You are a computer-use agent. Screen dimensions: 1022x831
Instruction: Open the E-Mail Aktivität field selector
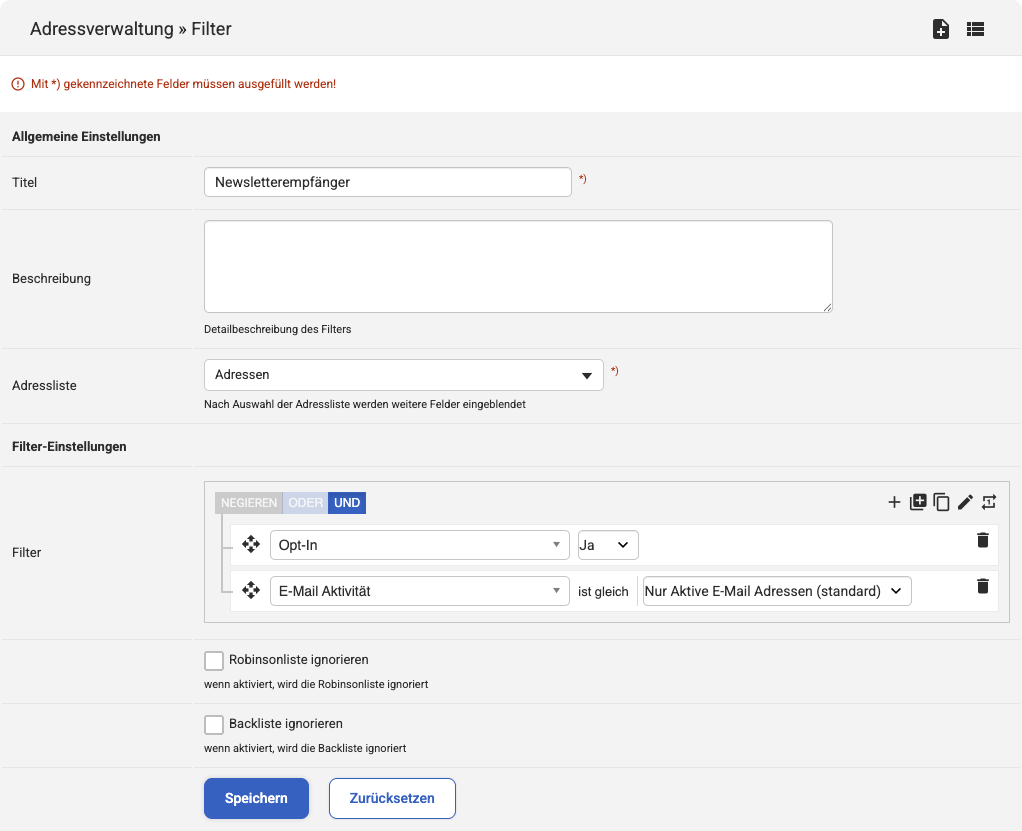420,591
